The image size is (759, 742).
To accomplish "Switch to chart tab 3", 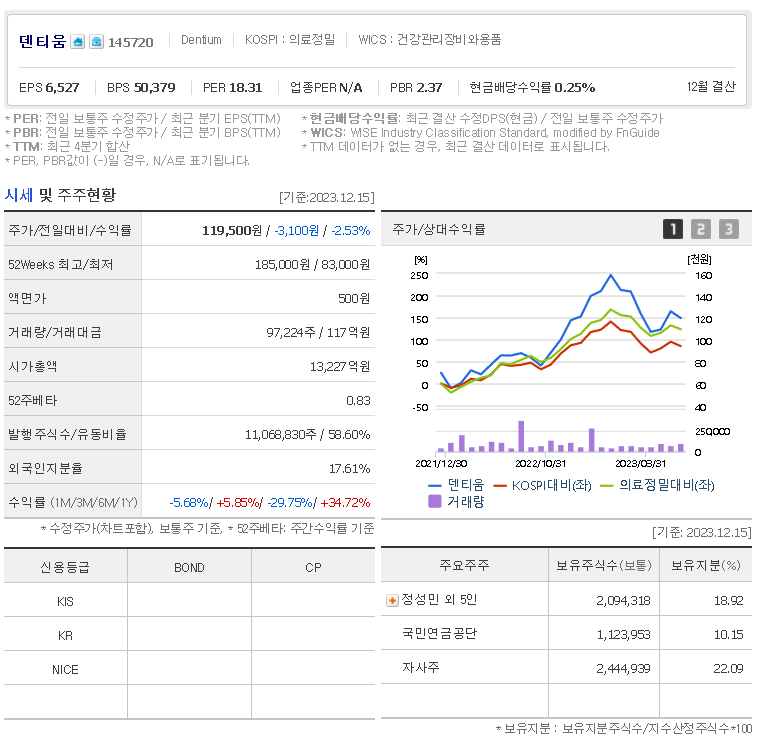I will (x=729, y=229).
